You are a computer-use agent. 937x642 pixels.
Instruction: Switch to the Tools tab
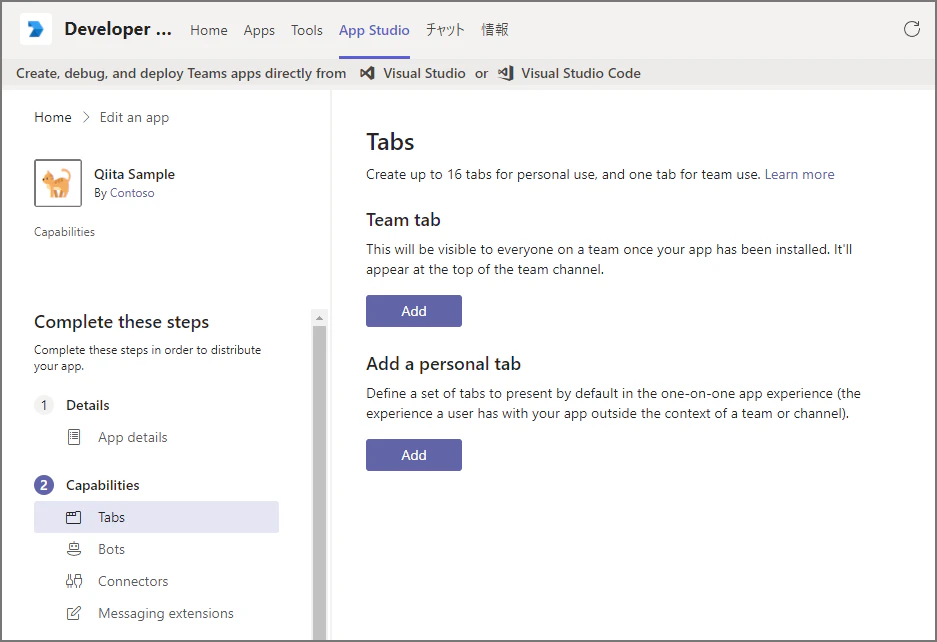[x=307, y=30]
